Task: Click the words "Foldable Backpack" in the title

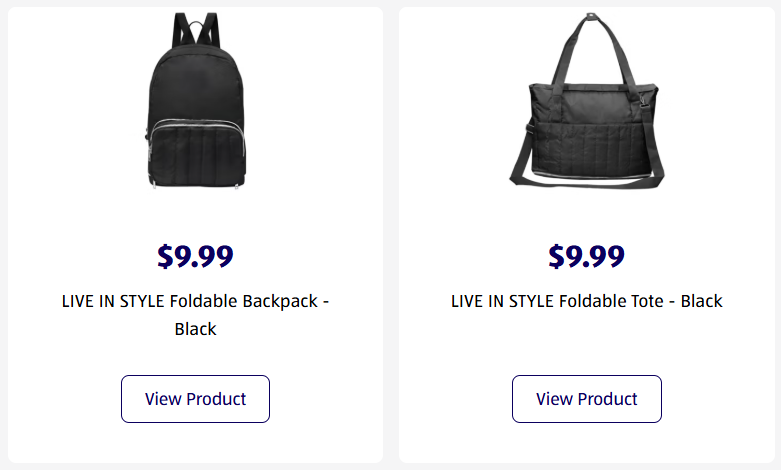Action: coord(243,301)
